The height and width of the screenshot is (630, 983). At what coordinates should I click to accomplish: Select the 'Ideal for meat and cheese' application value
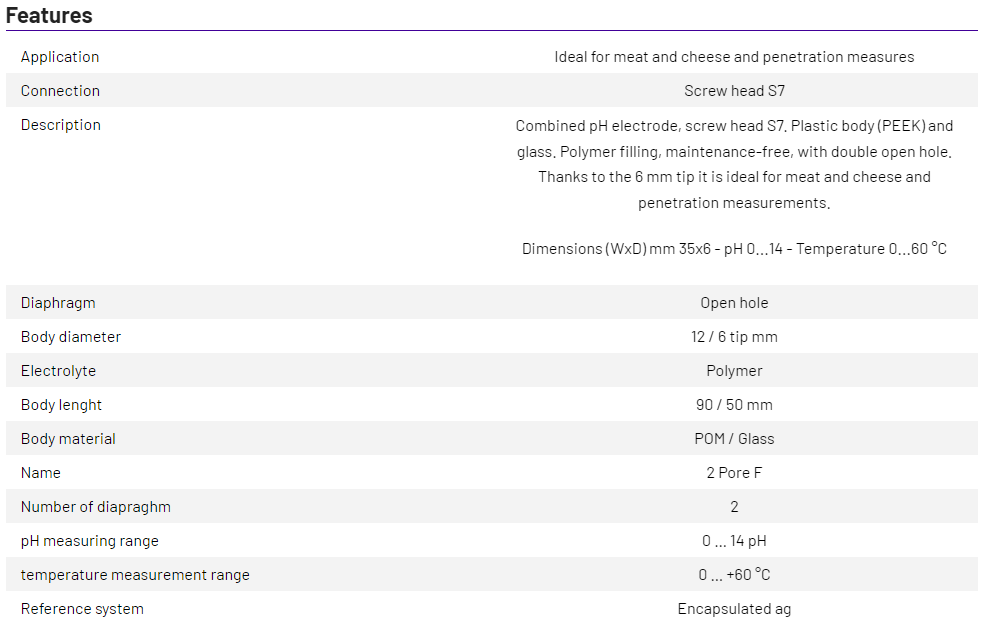[x=734, y=57]
